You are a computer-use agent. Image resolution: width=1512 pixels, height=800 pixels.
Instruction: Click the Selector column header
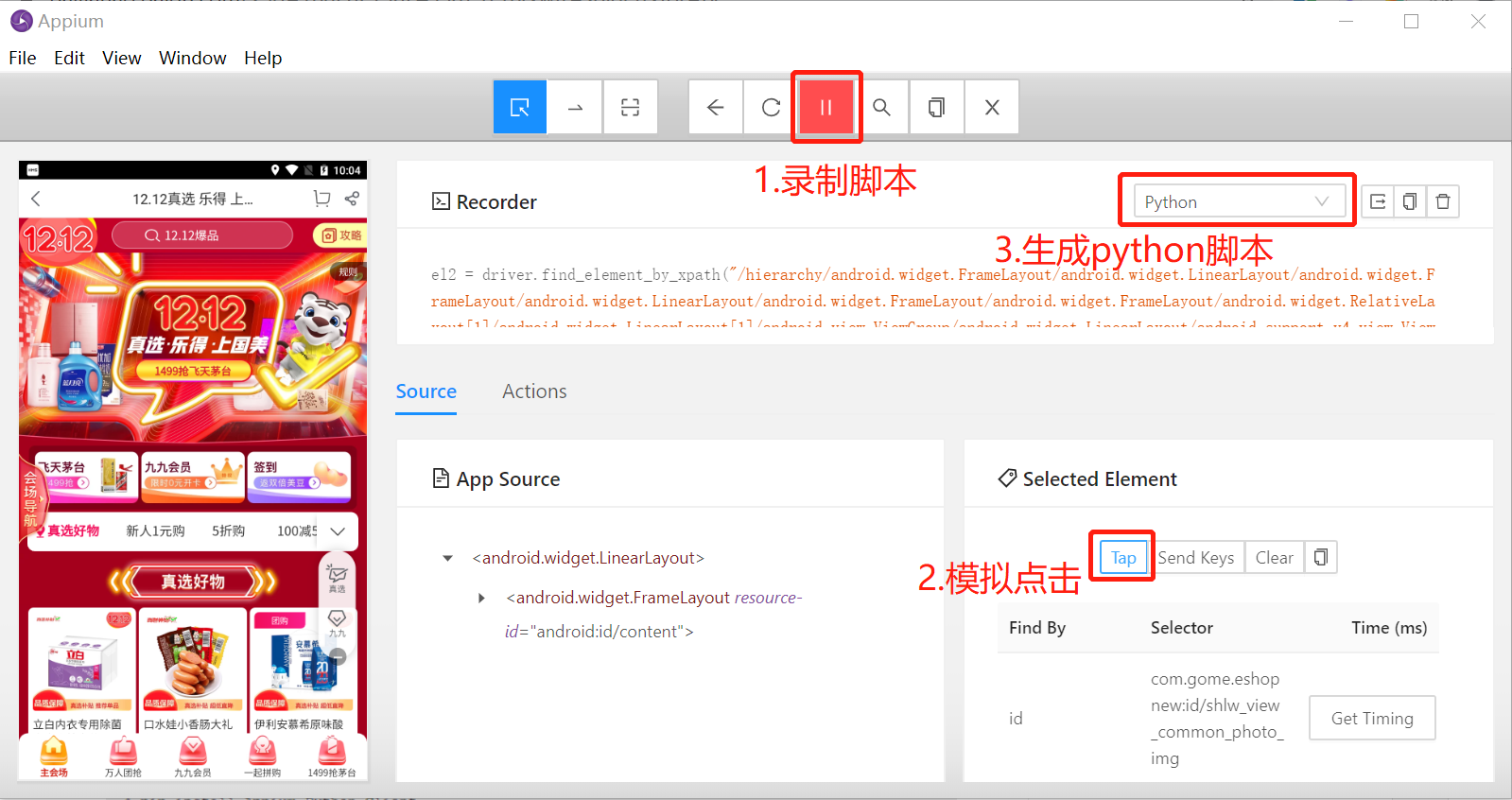[x=1182, y=628]
